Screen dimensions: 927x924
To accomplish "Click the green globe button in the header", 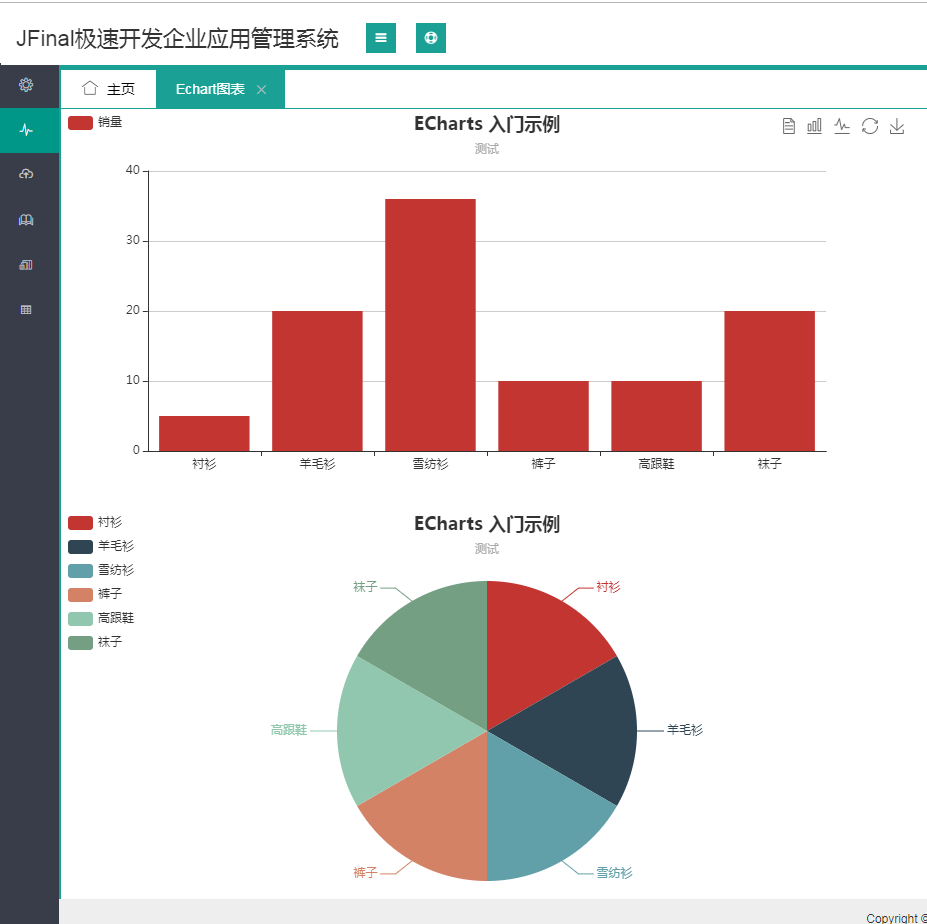I will pos(430,37).
